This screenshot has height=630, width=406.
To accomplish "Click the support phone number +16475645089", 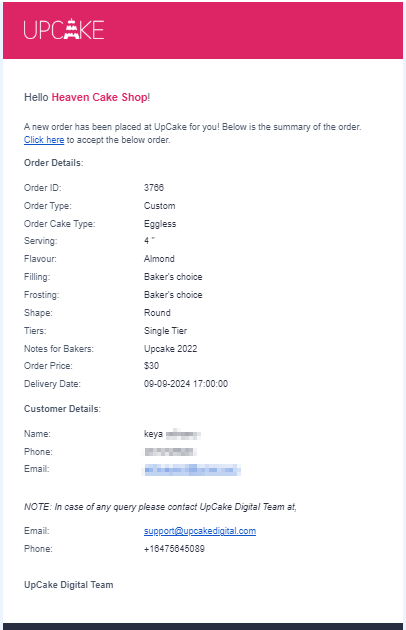I will 174,549.
